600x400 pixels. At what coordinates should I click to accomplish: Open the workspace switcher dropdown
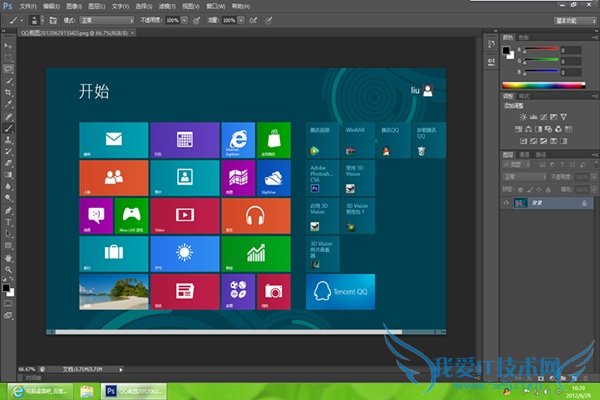(x=575, y=21)
